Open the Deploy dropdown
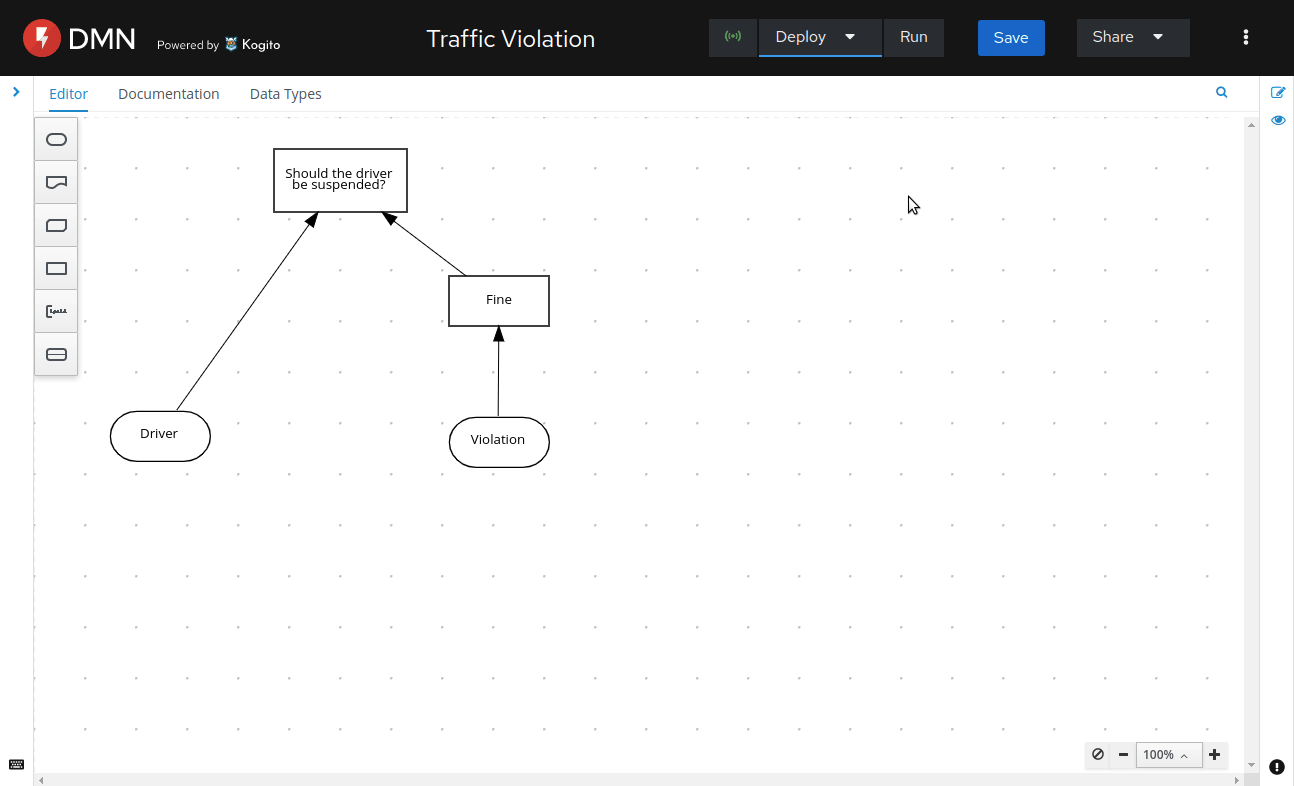 (x=819, y=37)
